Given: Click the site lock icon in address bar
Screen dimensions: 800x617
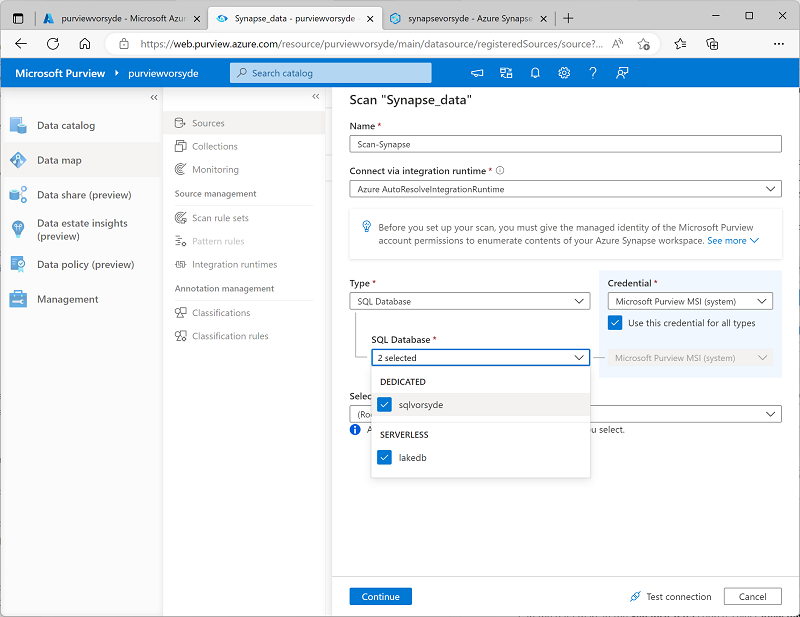Looking at the screenshot, I should click(x=124, y=44).
